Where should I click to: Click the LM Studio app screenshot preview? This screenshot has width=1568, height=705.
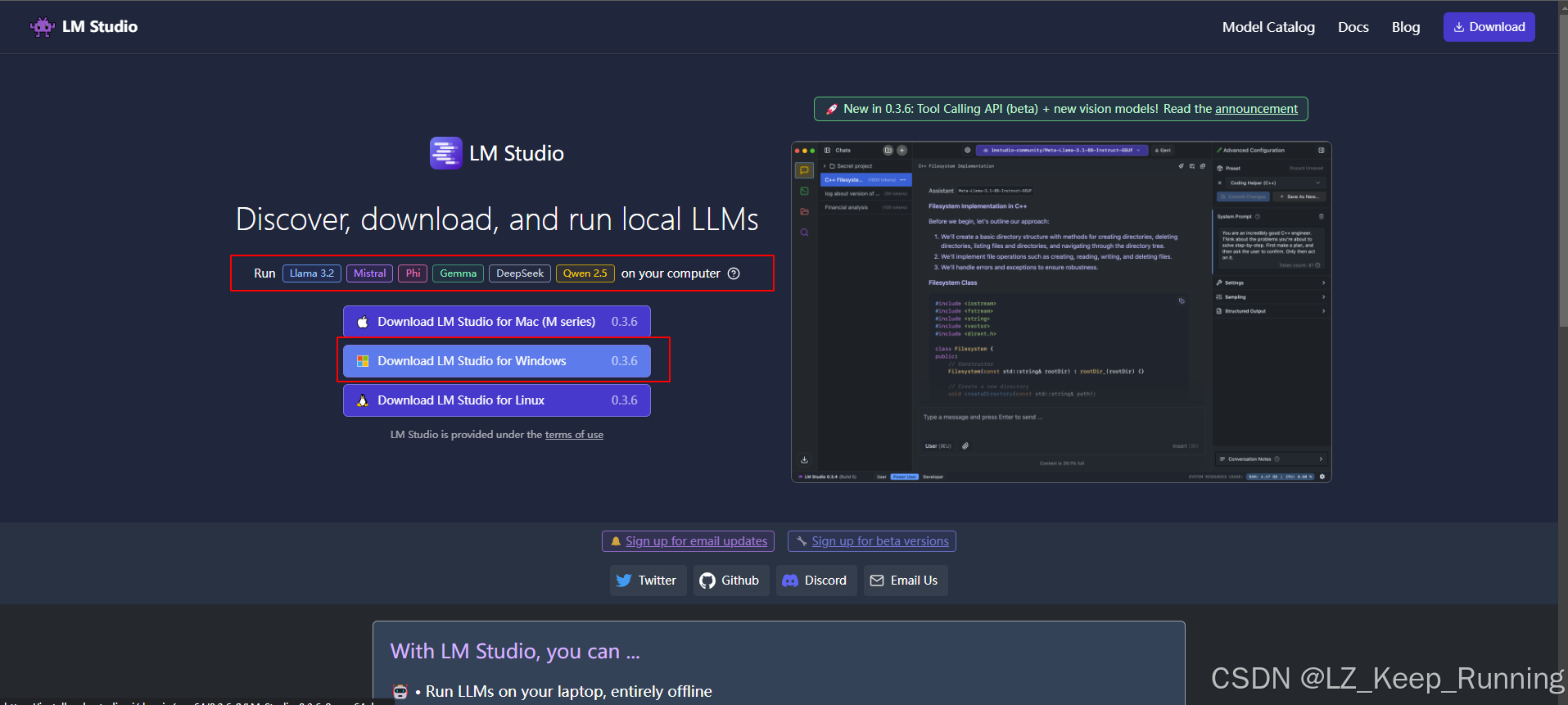[1061, 312]
